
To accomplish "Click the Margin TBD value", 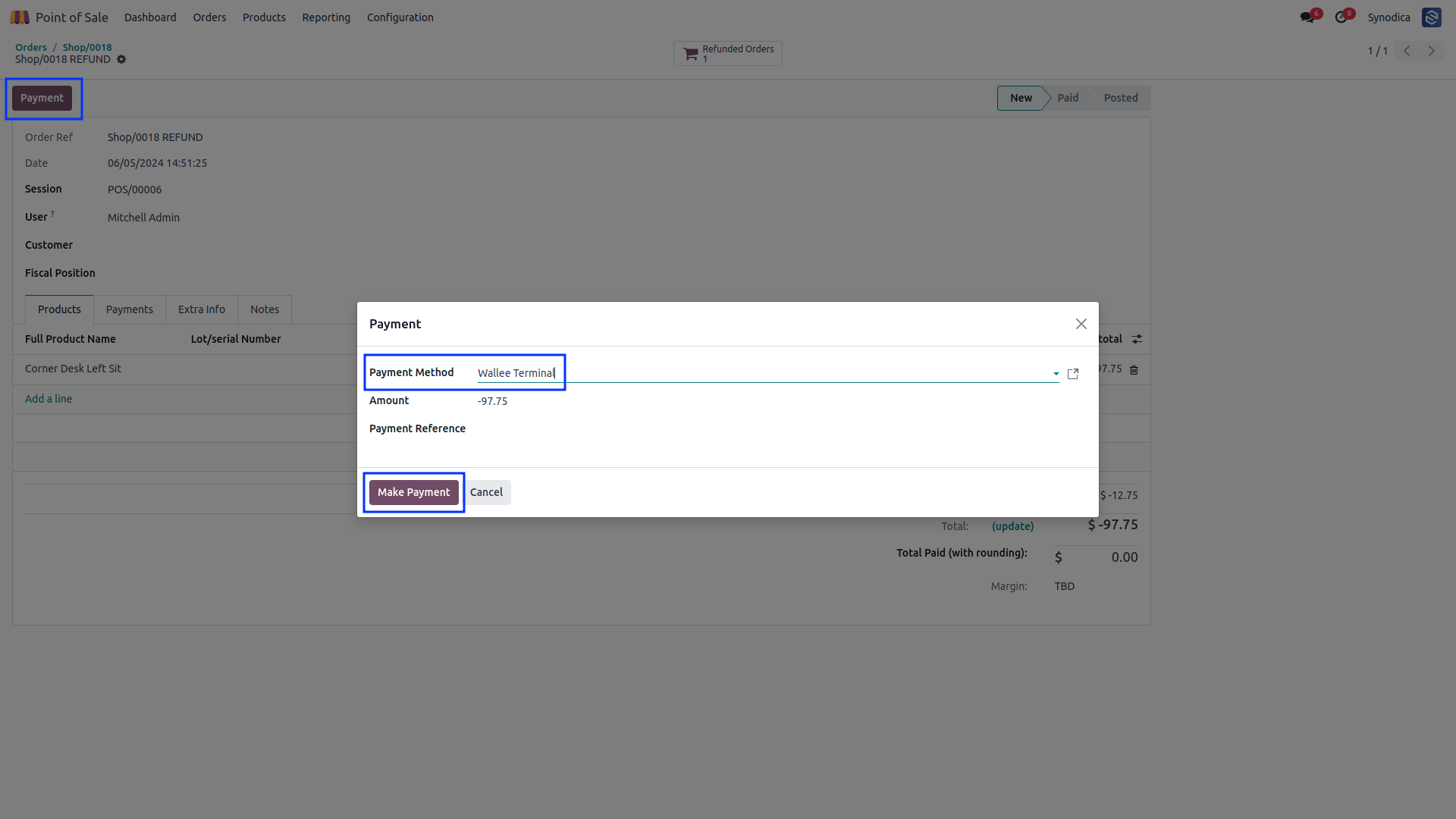I will pos(1064,586).
